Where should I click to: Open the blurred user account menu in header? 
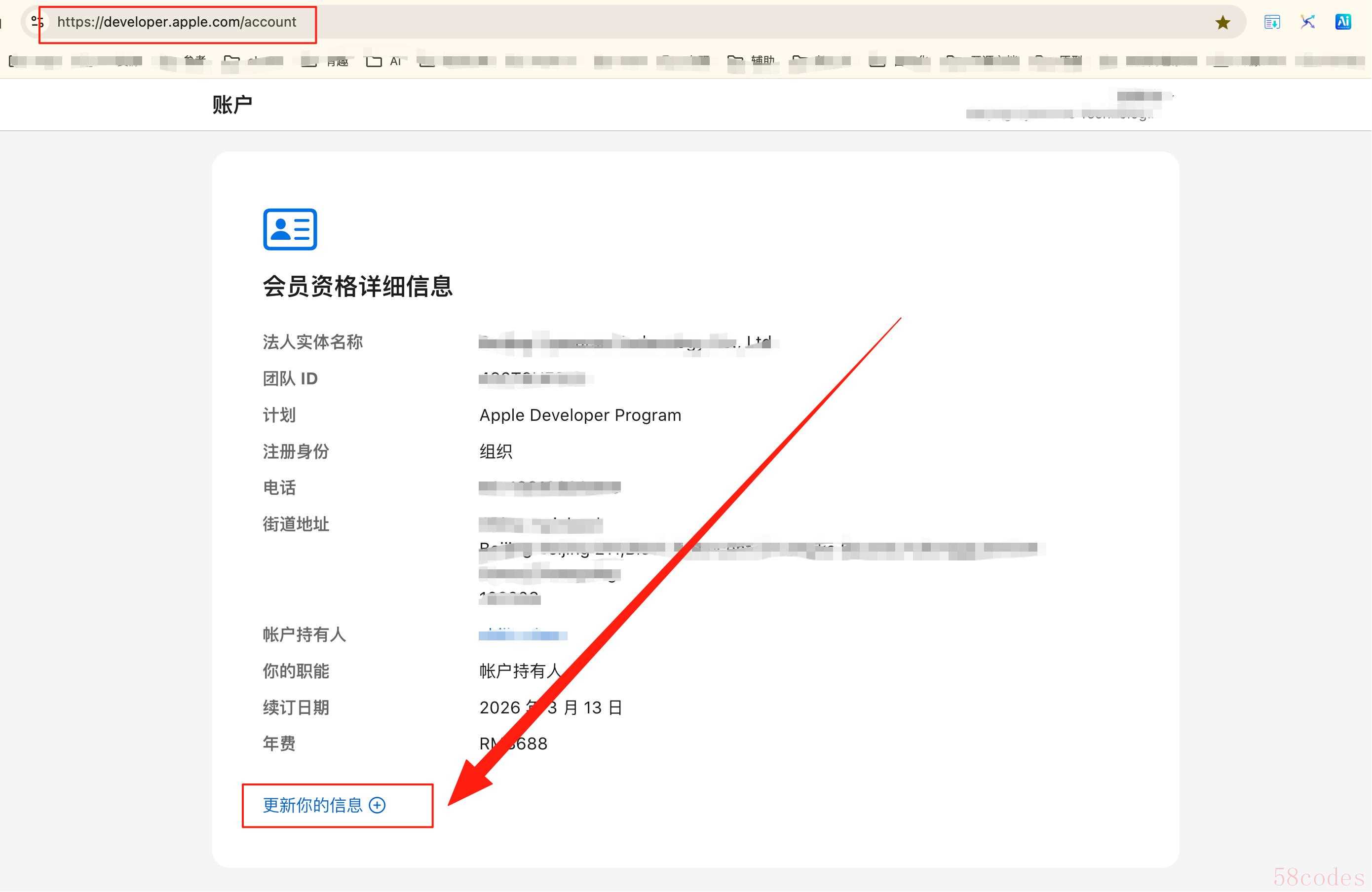pyautogui.click(x=1070, y=105)
